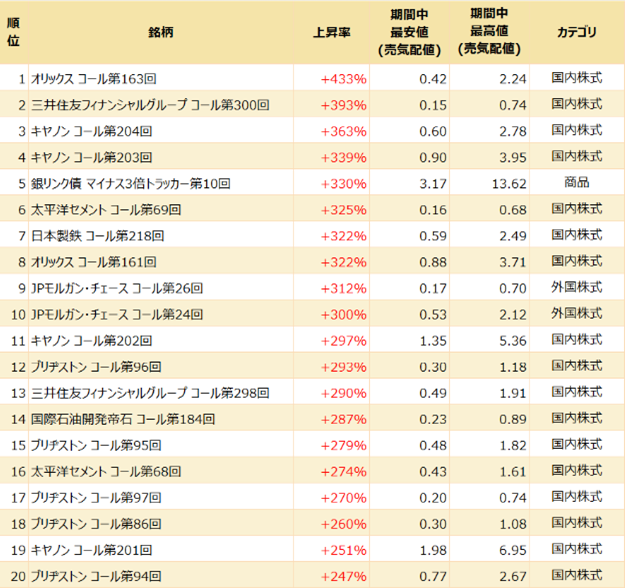Click the 順位 column header
This screenshot has width=625, height=588.
click(13, 32)
